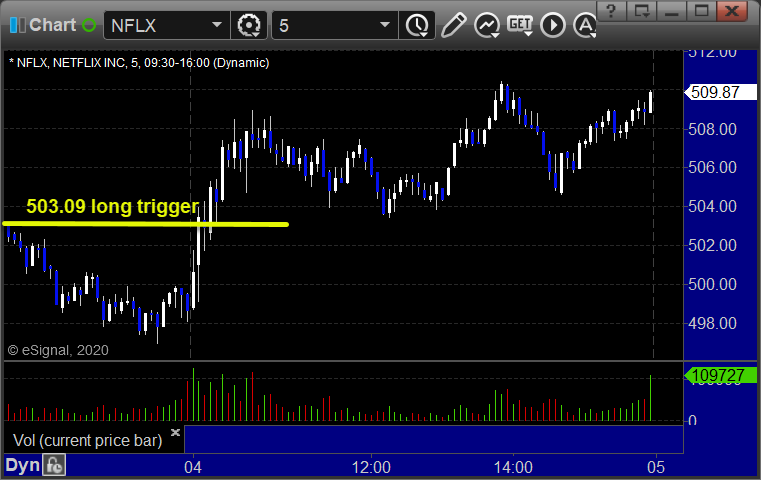Start bar replay with the play icon
The image size is (761, 480).
pos(553,25)
